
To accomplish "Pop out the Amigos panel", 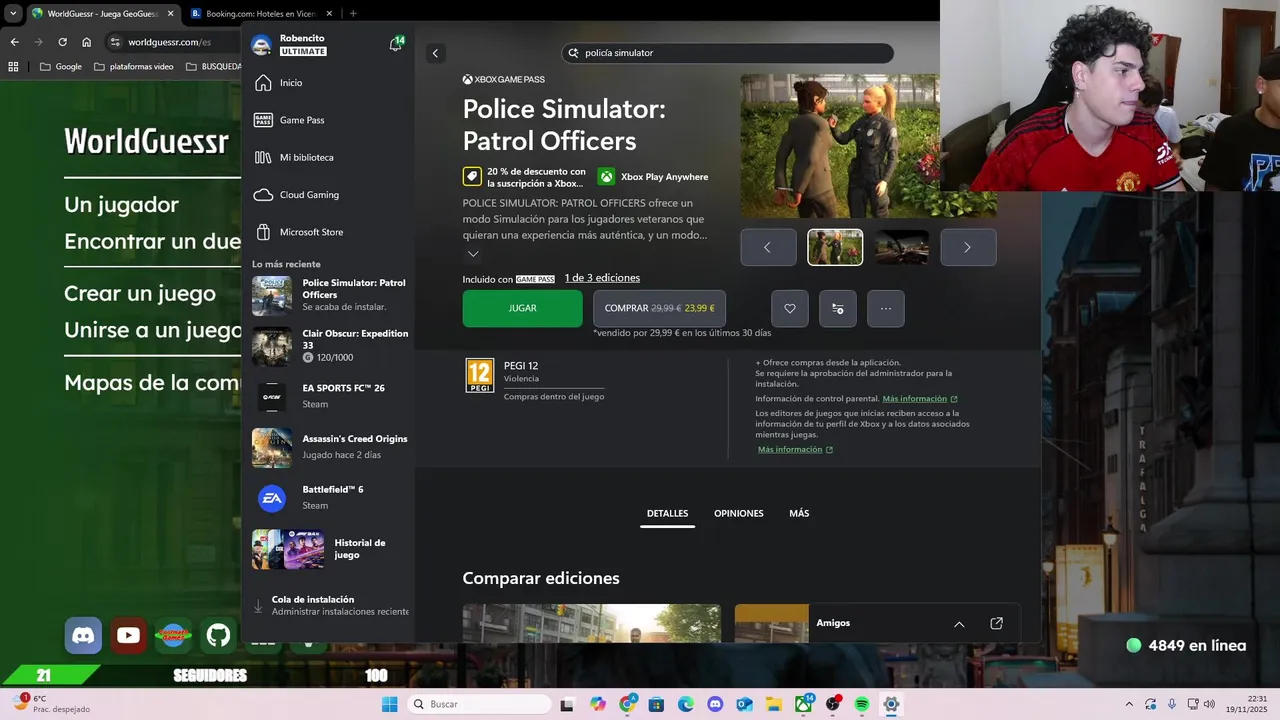I will click(996, 623).
